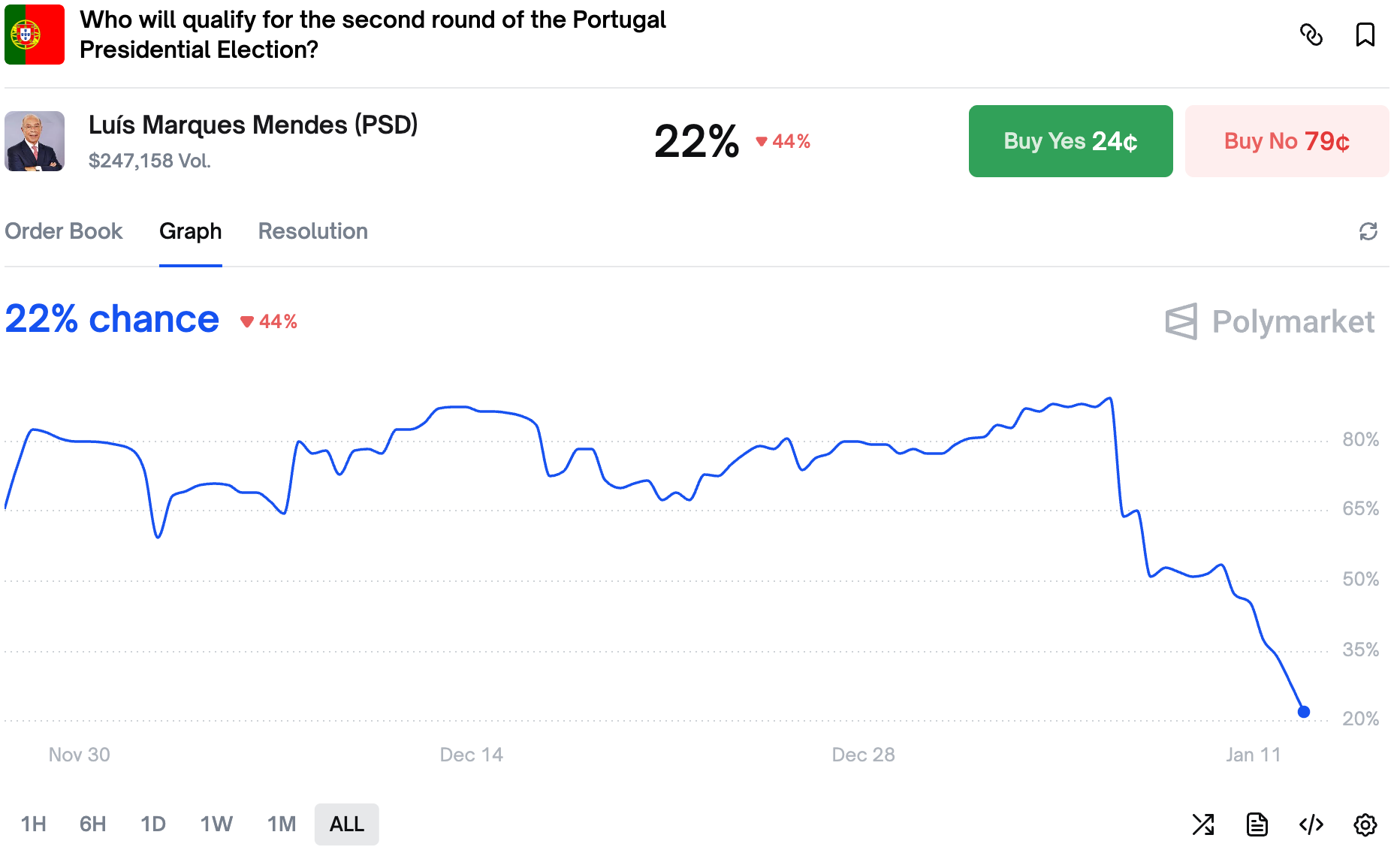Click Buy Yes 24¢ button
Screen dimensions: 1400x853
(x=1071, y=141)
